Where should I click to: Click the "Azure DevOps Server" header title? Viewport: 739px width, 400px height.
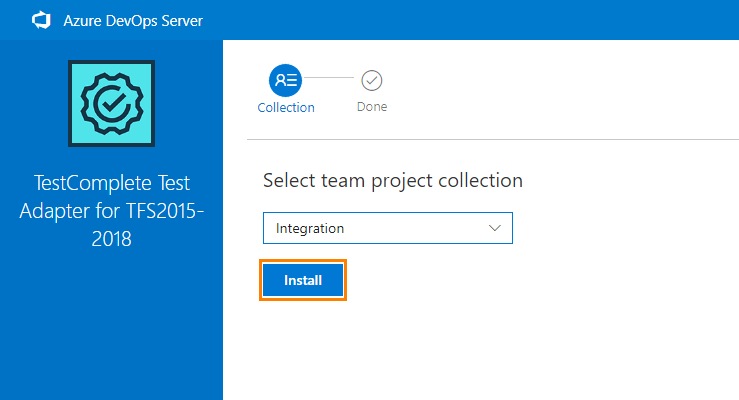pos(136,20)
